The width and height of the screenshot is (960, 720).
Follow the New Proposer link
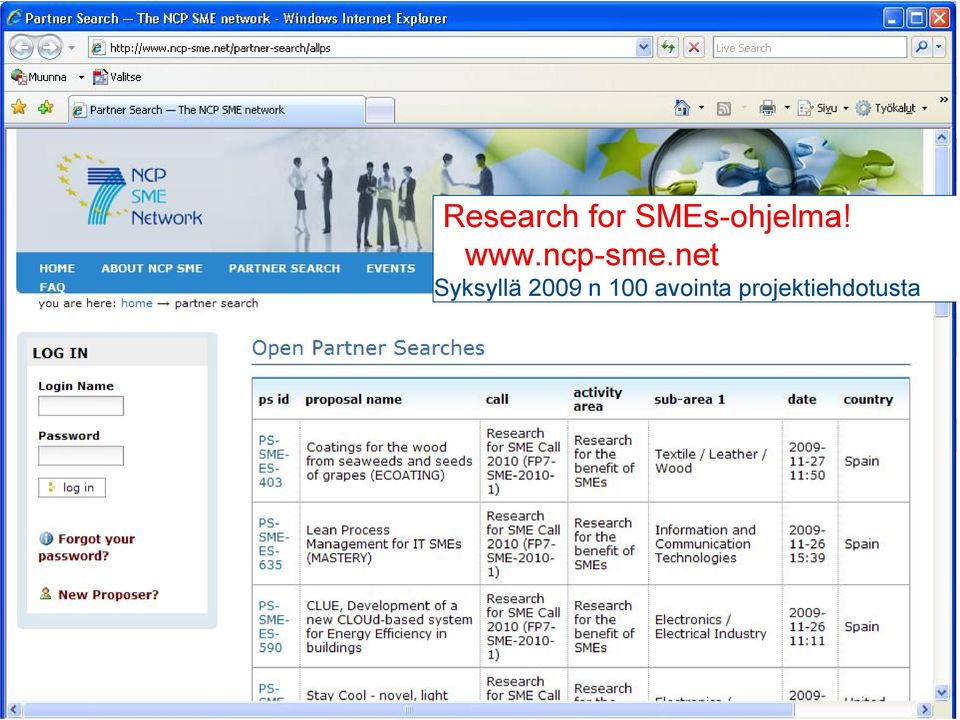[x=108, y=594]
